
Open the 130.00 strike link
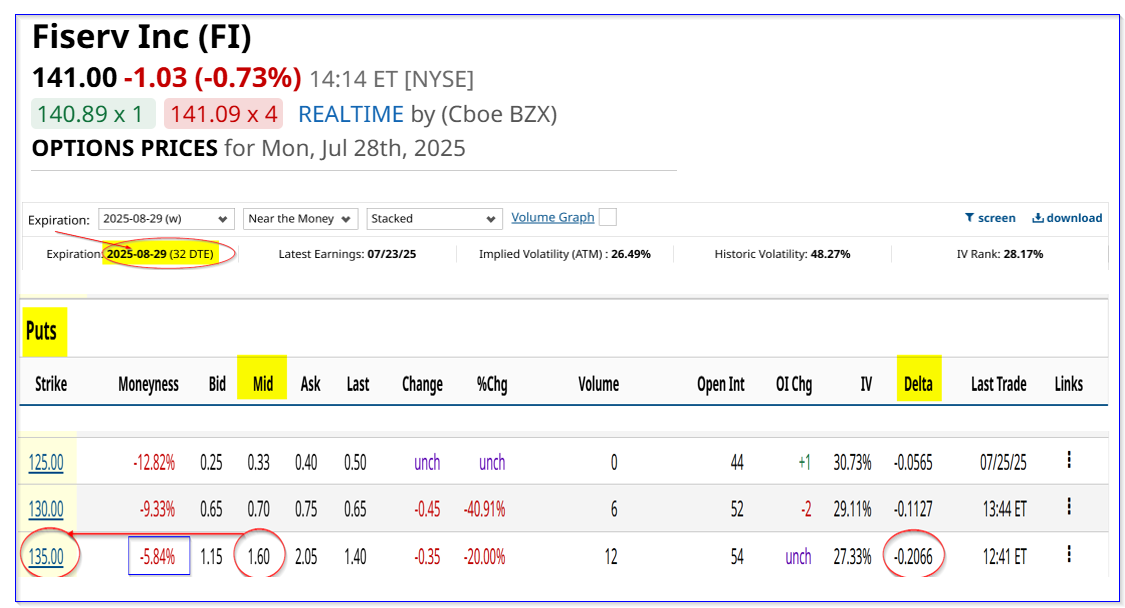46,509
